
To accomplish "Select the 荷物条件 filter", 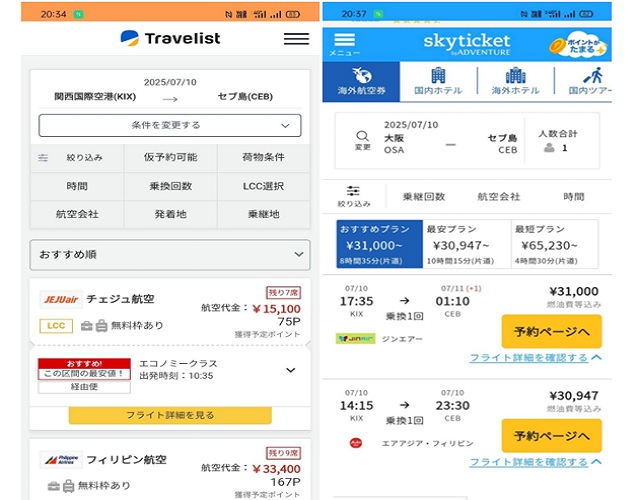I will click(264, 158).
